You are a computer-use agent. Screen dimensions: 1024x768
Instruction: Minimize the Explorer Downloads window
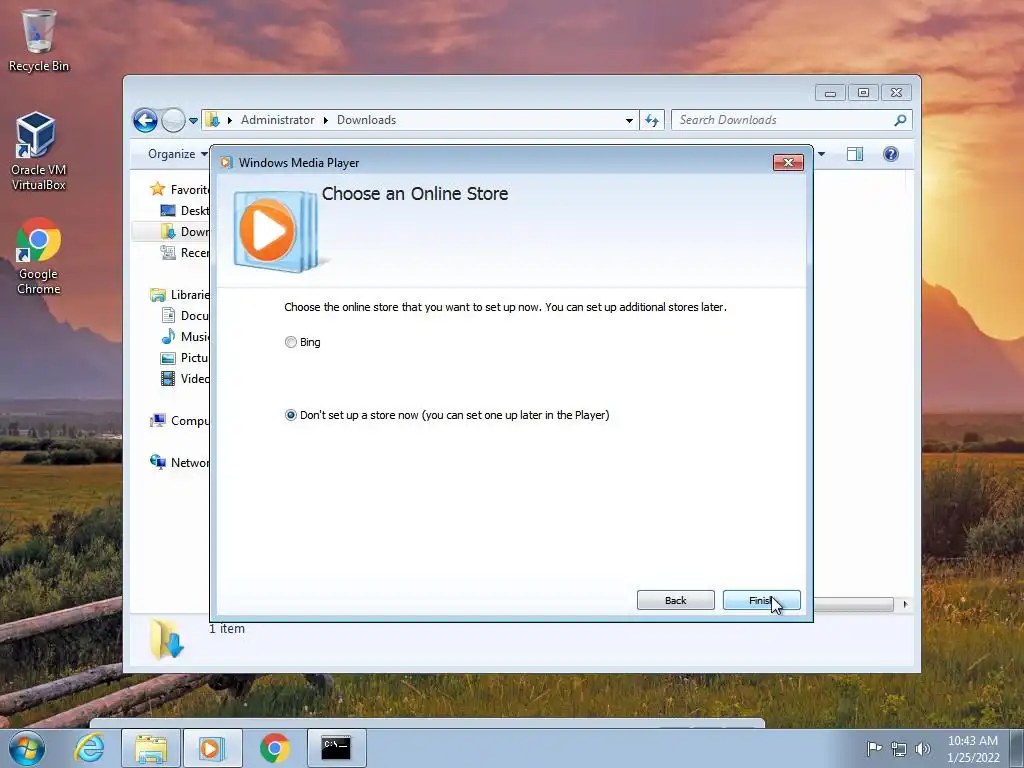click(x=830, y=93)
